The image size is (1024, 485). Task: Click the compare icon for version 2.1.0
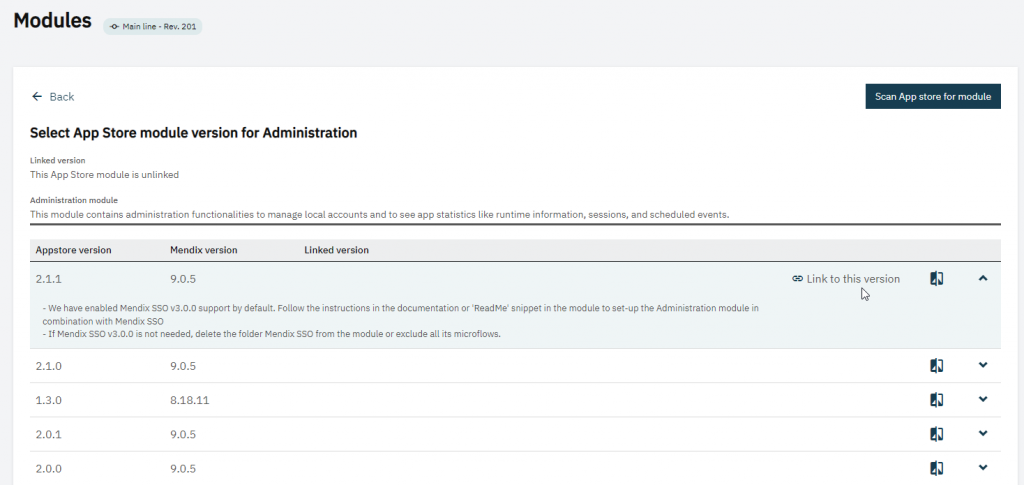[x=936, y=366]
